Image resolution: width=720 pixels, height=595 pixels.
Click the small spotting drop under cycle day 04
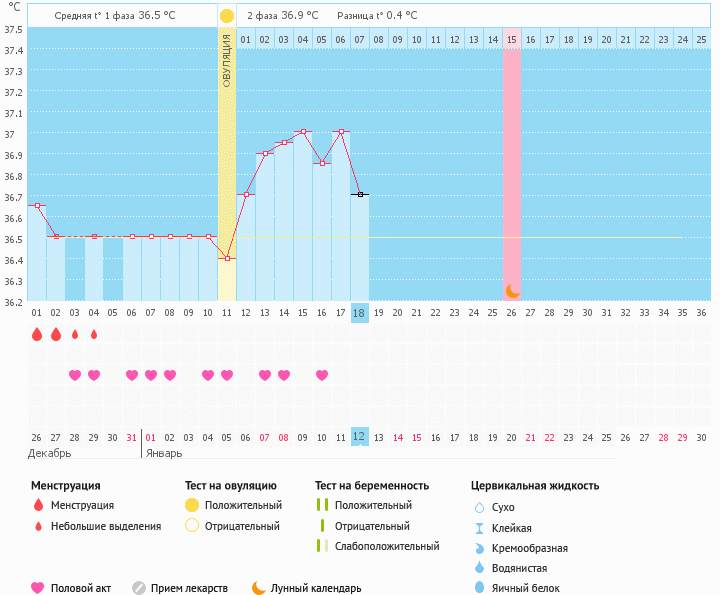94,334
